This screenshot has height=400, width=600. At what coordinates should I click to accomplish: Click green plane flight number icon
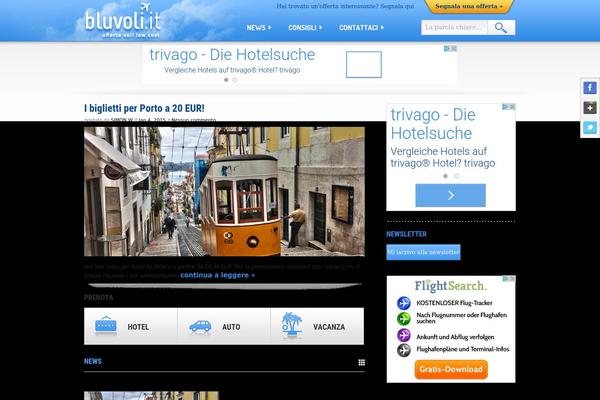(x=403, y=318)
